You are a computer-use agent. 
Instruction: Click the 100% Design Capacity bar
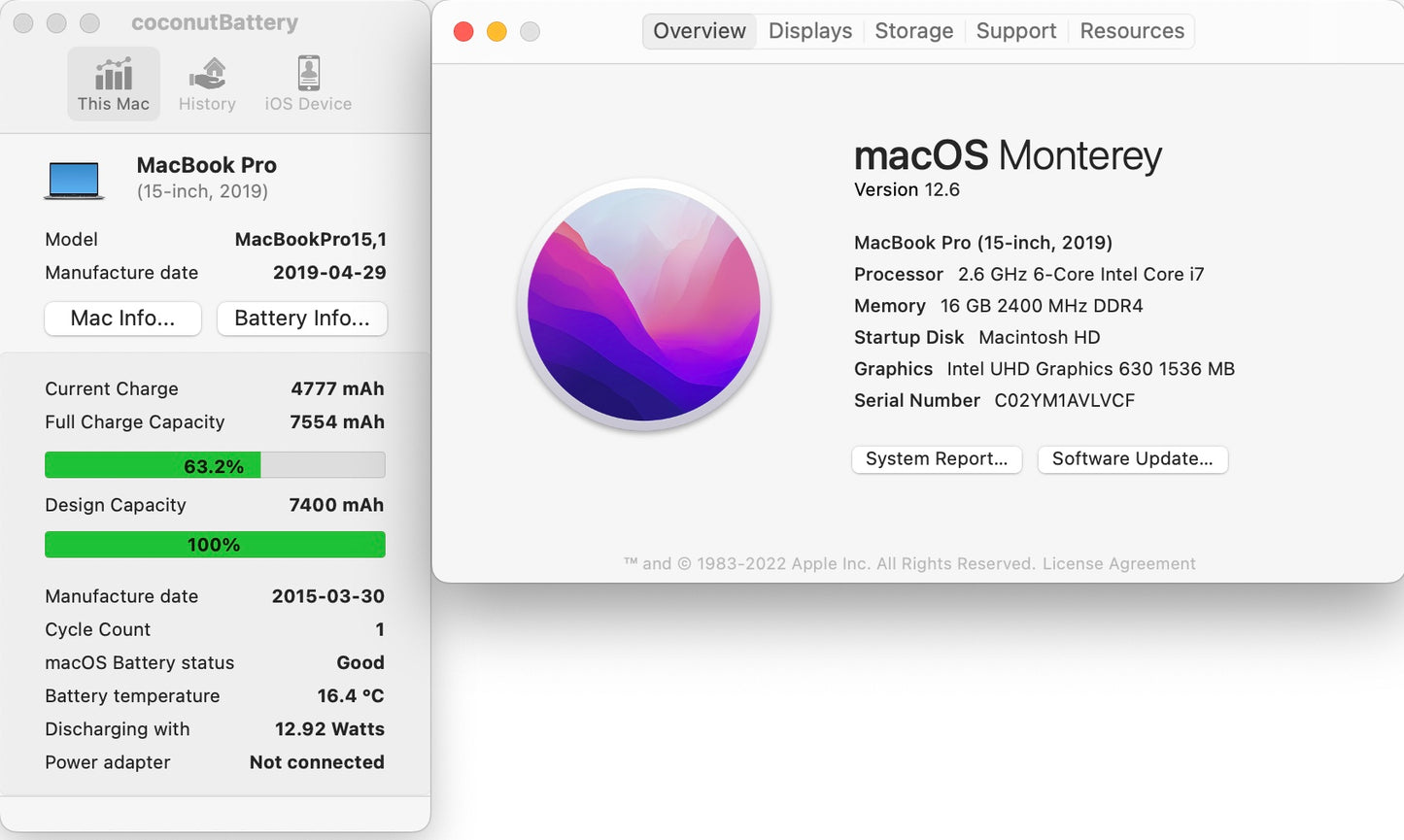point(214,544)
